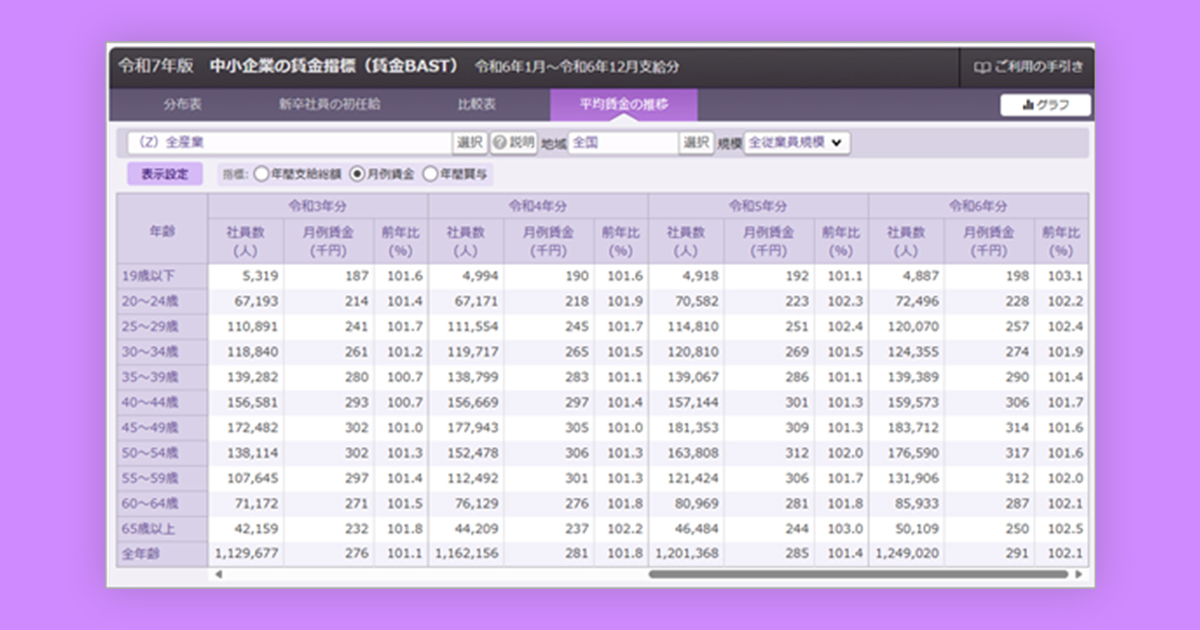Switch to the 新卒社員の初任給 tab

329,104
